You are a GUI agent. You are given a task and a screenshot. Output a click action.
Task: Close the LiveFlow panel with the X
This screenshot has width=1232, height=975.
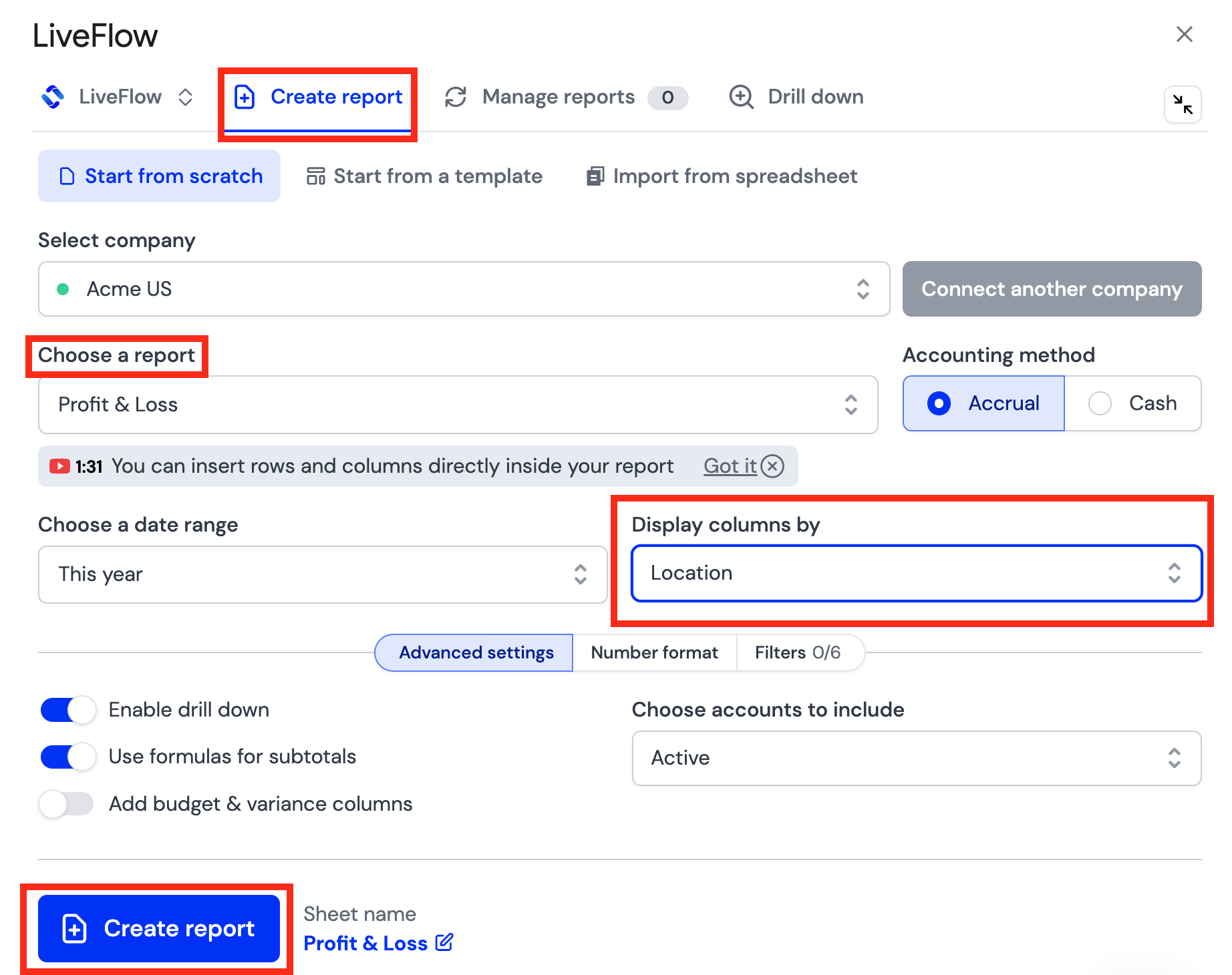point(1184,34)
